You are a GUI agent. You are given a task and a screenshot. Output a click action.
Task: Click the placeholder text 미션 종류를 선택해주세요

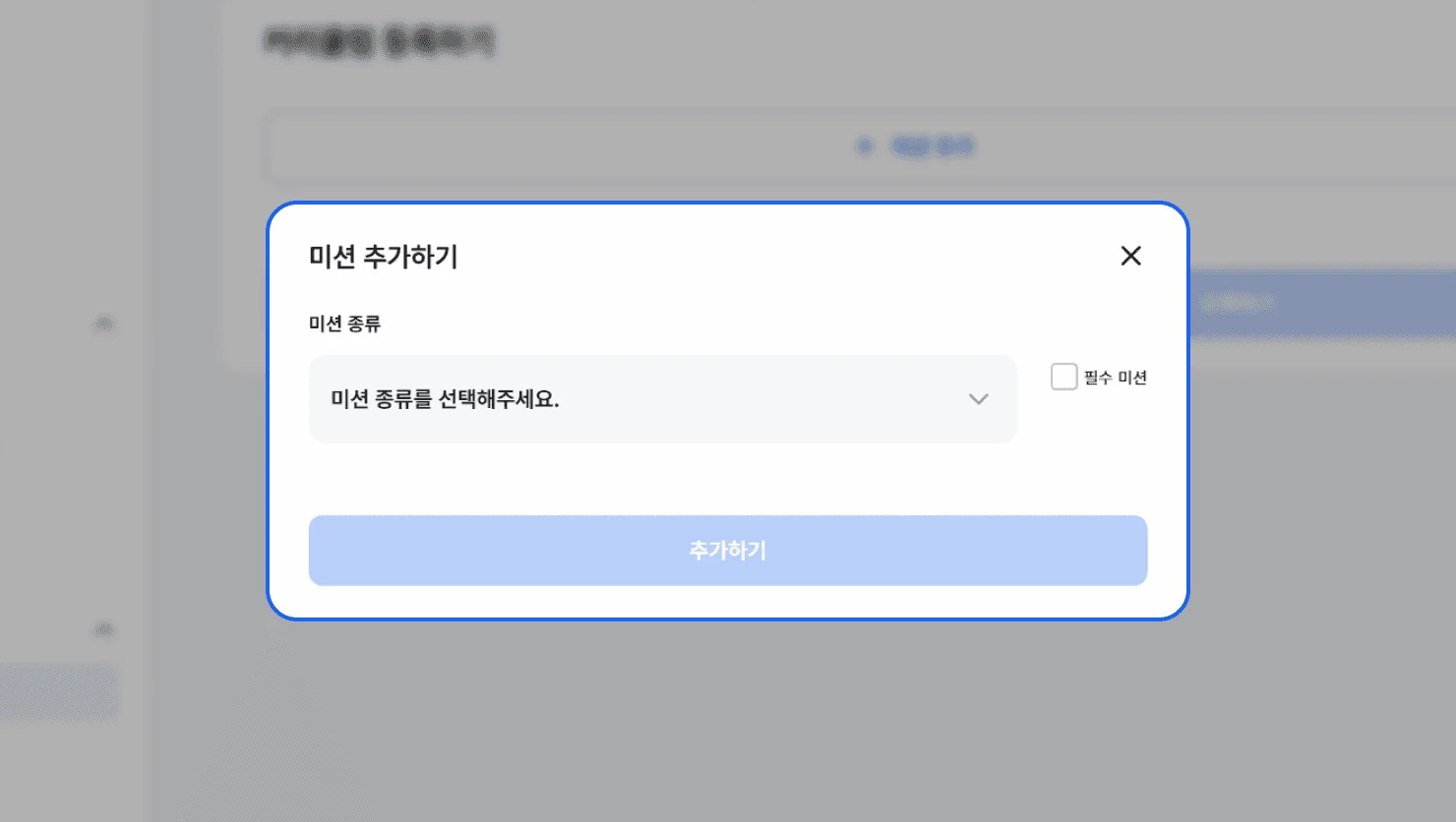(445, 399)
